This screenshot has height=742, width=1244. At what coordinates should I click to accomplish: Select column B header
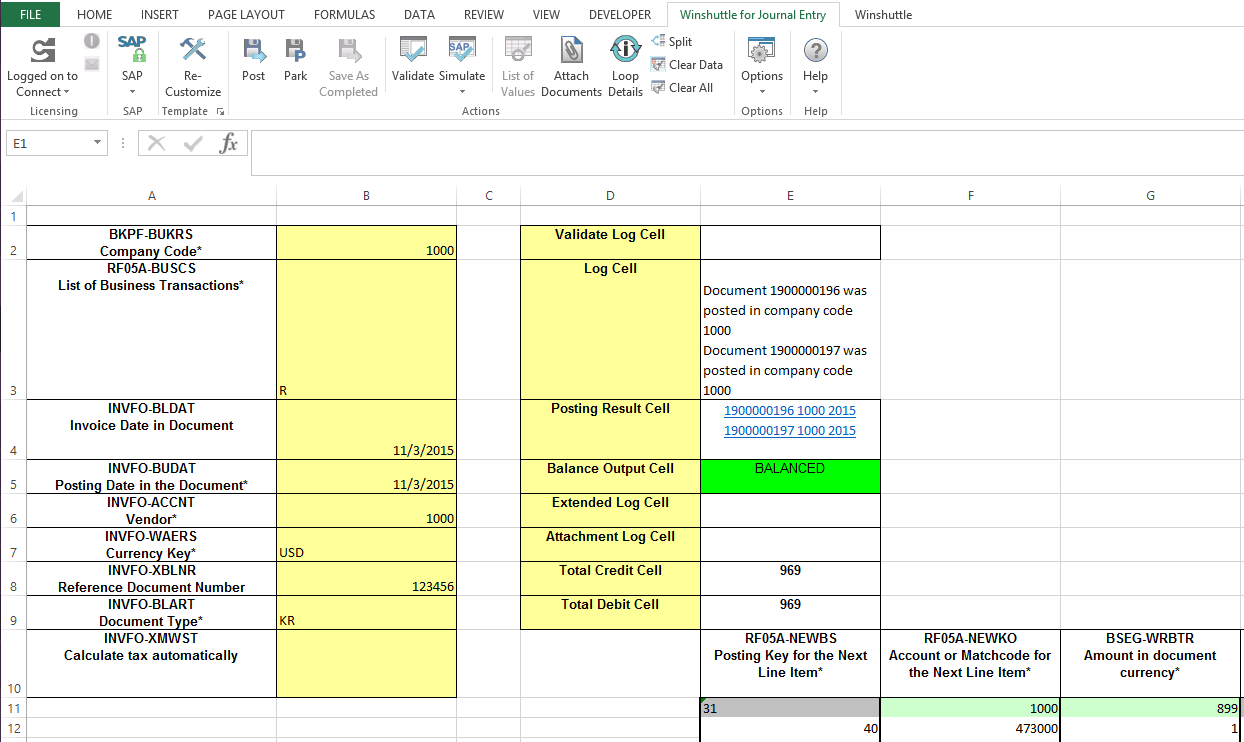click(x=366, y=196)
